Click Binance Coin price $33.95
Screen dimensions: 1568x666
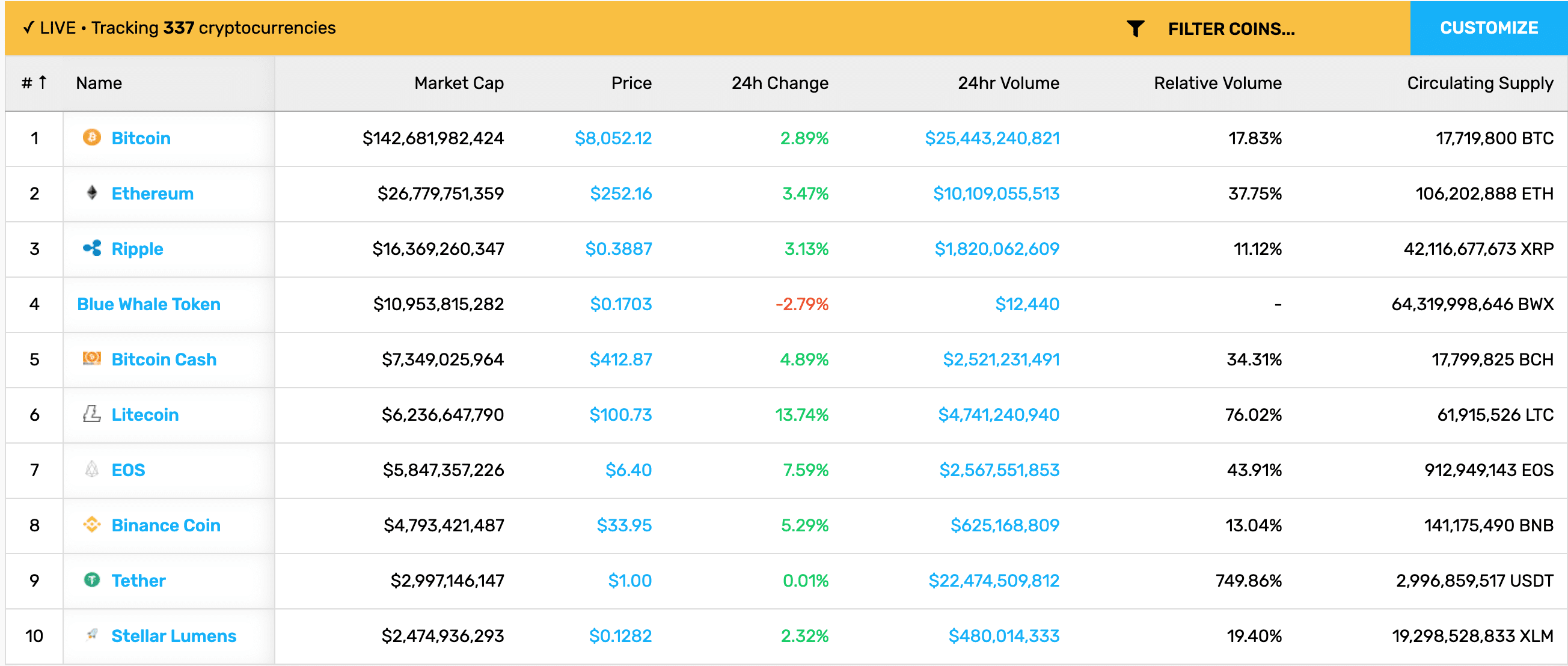click(625, 526)
